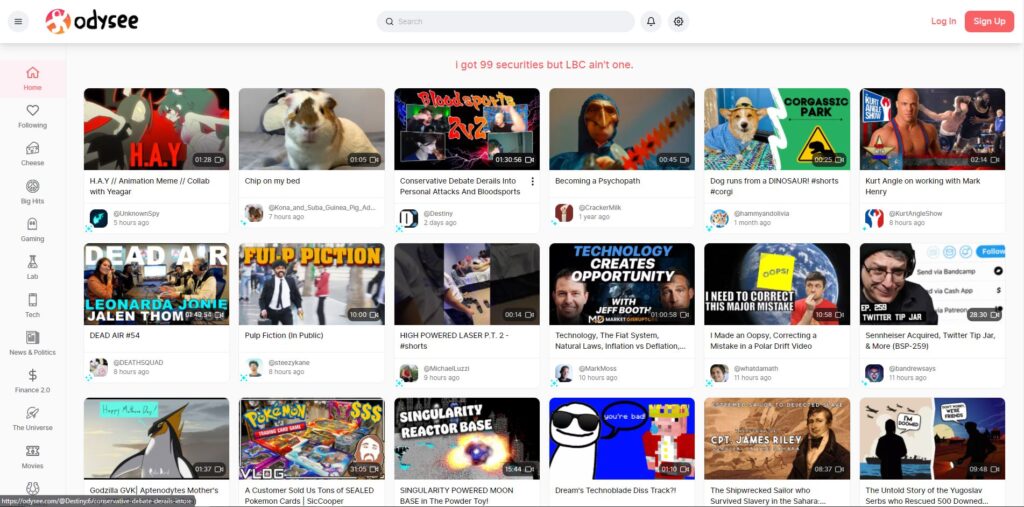Open the Finance 2.0 category
1024x507 pixels.
pyautogui.click(x=33, y=382)
